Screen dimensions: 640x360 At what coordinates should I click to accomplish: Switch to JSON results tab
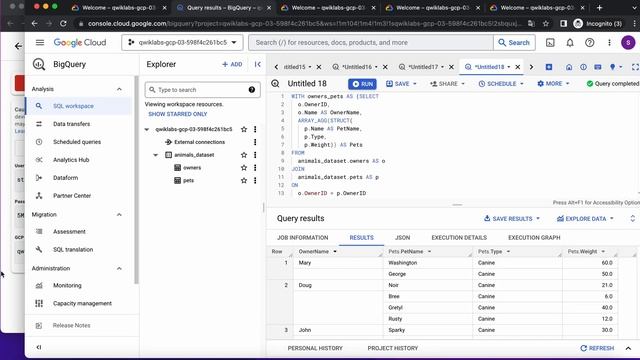pyautogui.click(x=402, y=238)
